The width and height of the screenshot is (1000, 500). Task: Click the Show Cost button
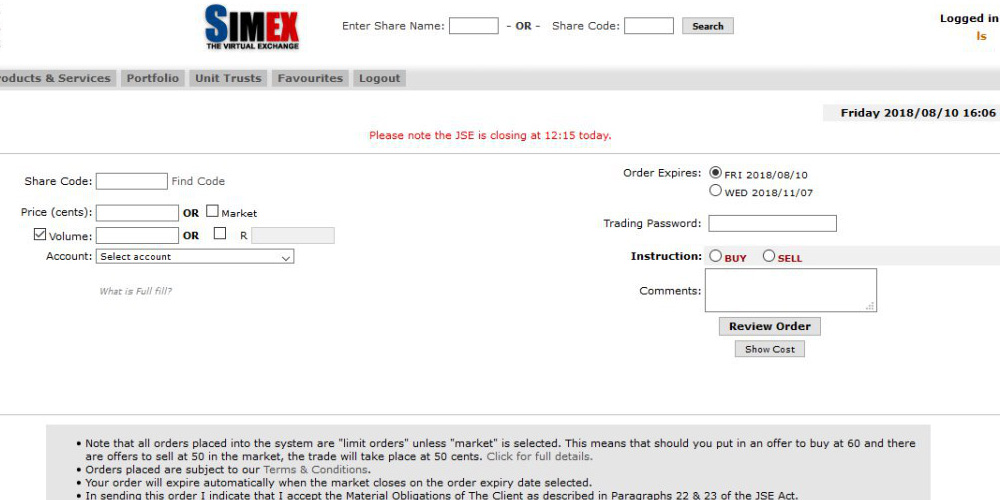click(x=770, y=349)
